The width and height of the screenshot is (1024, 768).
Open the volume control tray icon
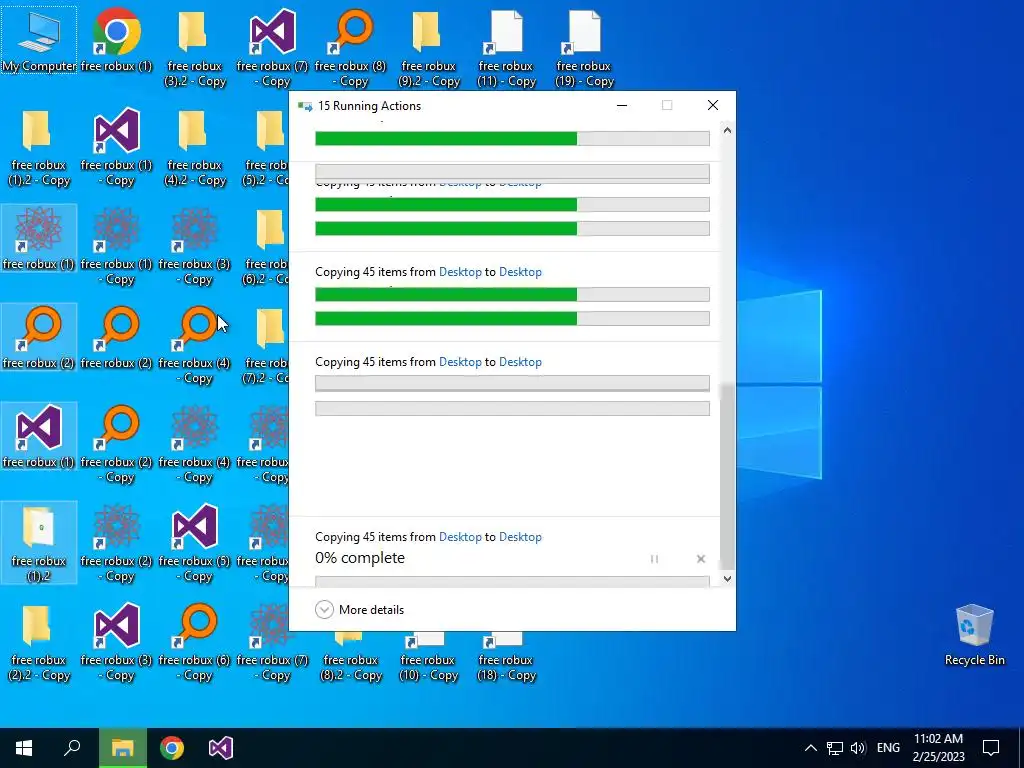click(858, 748)
